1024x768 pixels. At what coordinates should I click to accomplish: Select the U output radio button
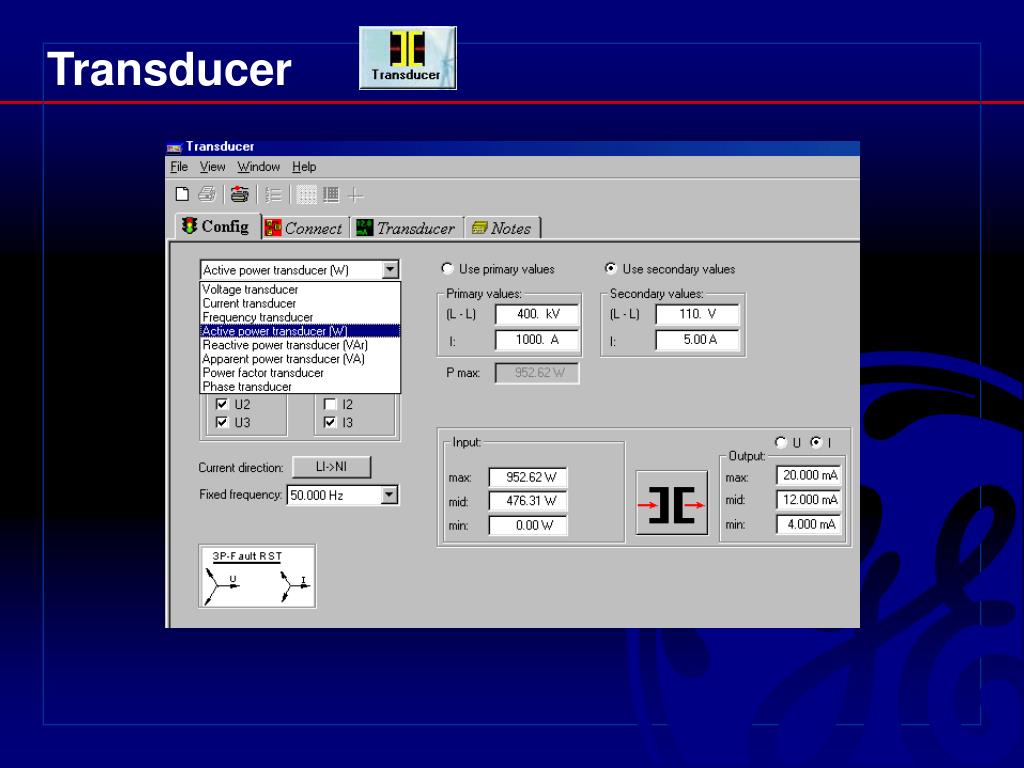tap(780, 442)
